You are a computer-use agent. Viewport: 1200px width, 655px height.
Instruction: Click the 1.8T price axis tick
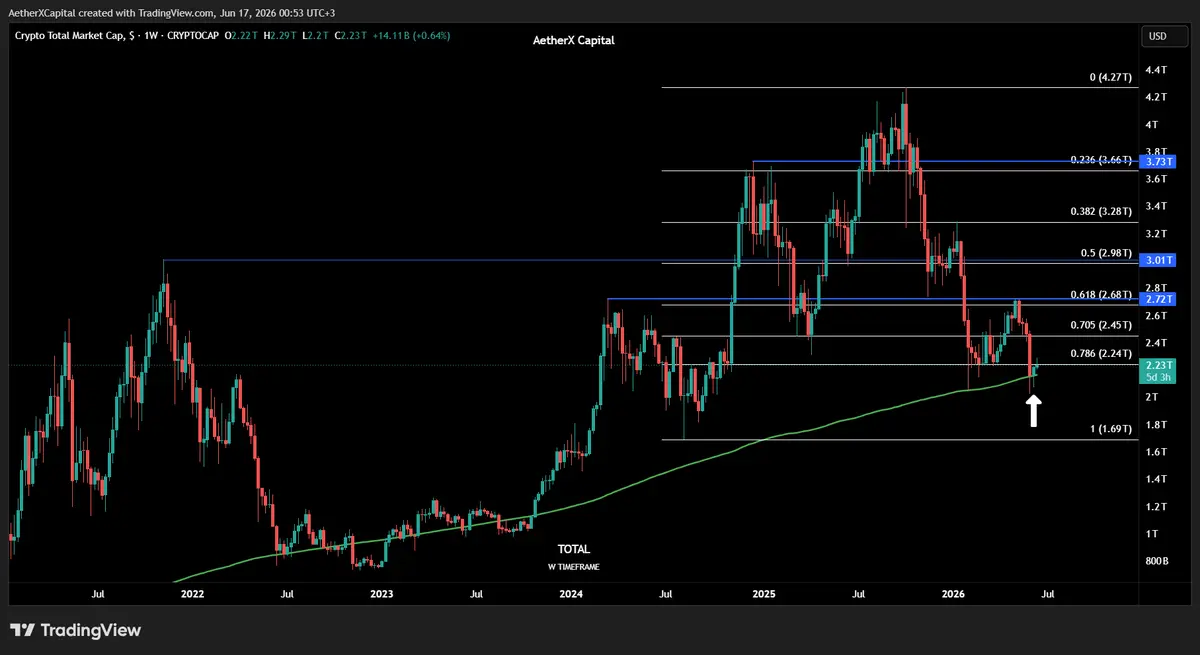(1156, 425)
